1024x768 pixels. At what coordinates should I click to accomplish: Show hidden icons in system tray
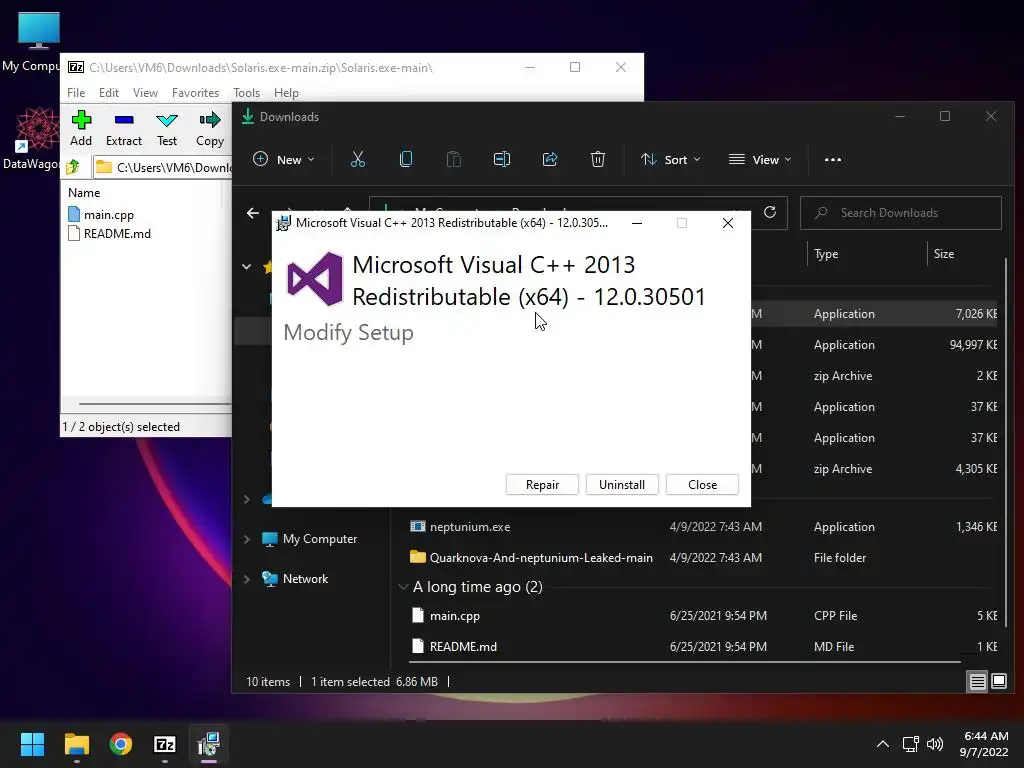(x=883, y=744)
